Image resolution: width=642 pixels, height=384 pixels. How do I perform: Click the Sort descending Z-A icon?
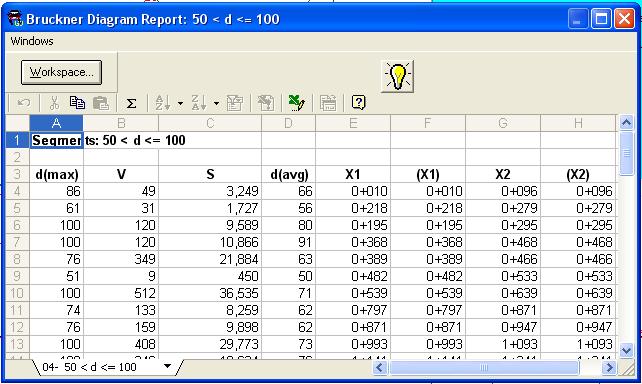(199, 103)
